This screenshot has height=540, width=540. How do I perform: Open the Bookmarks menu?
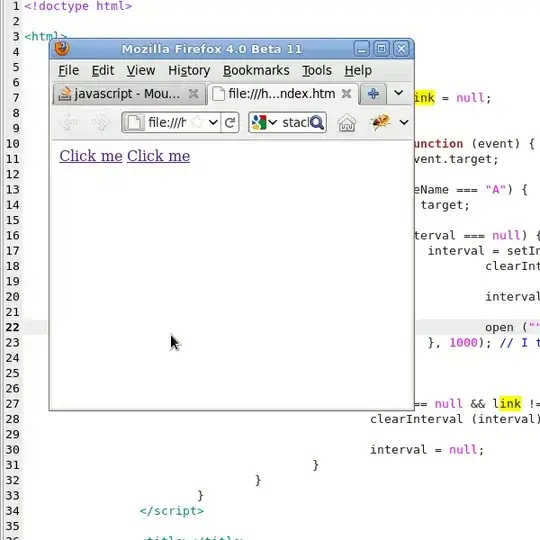pos(256,70)
